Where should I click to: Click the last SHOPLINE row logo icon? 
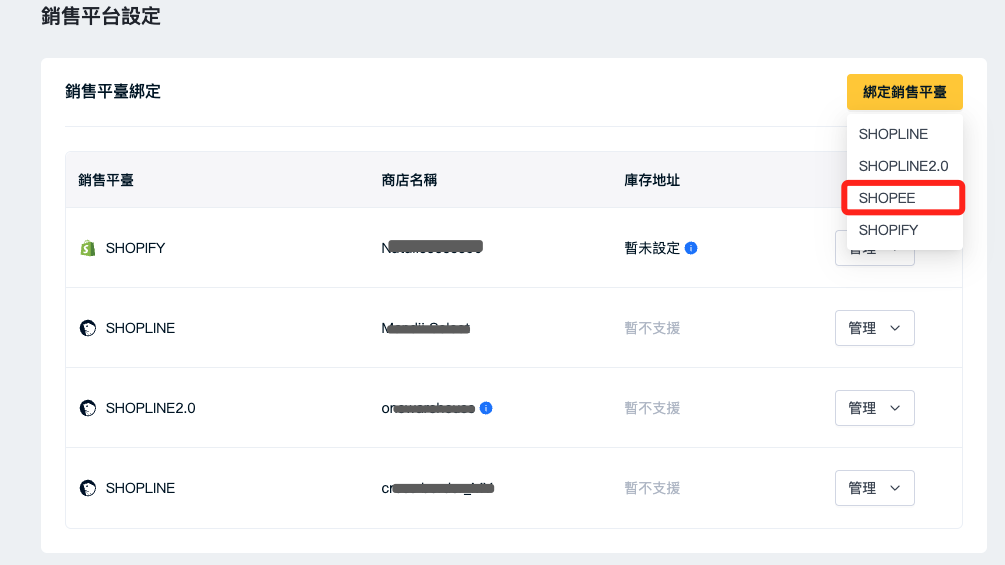point(88,488)
